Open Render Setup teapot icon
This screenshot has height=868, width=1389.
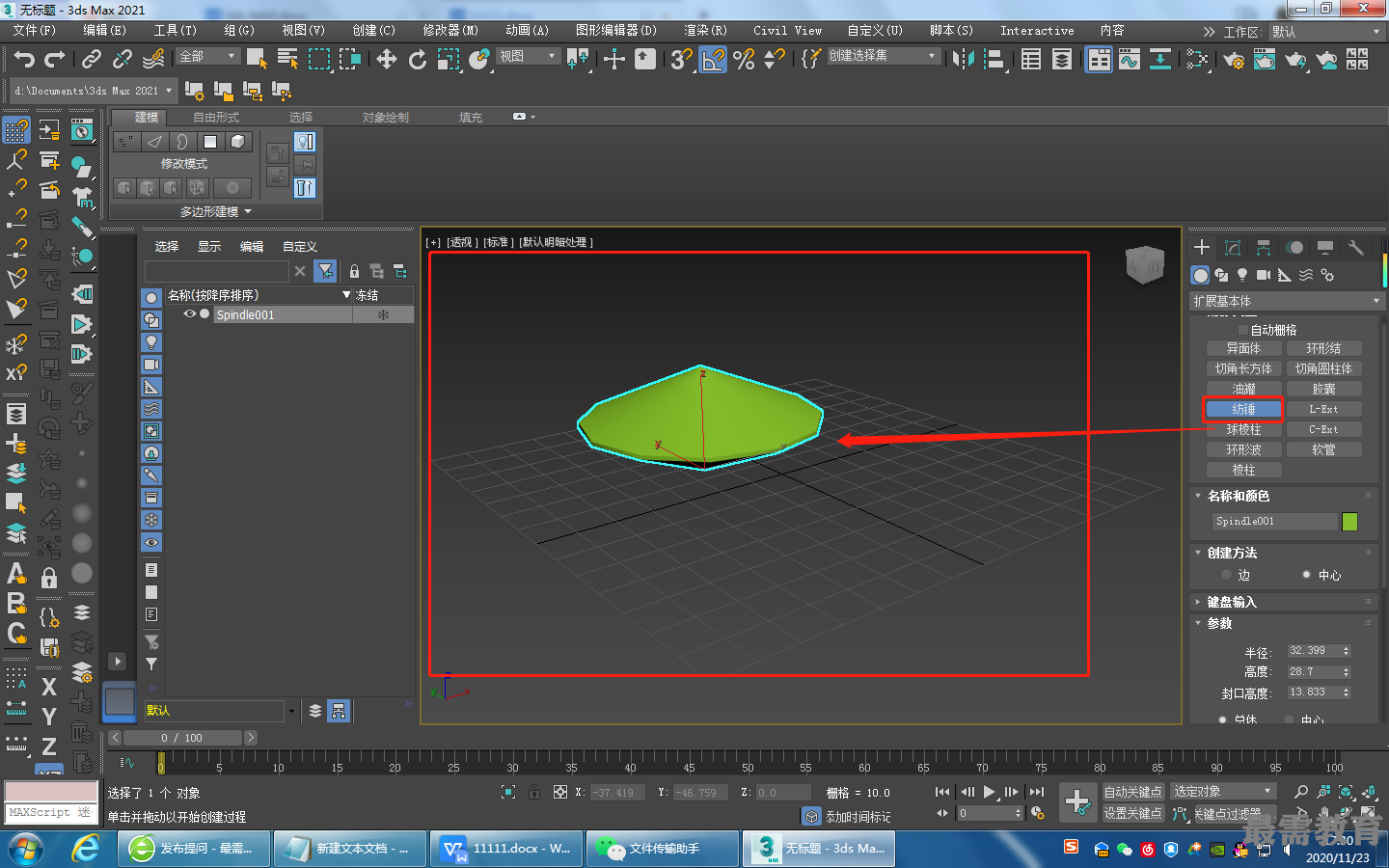click(x=1233, y=60)
